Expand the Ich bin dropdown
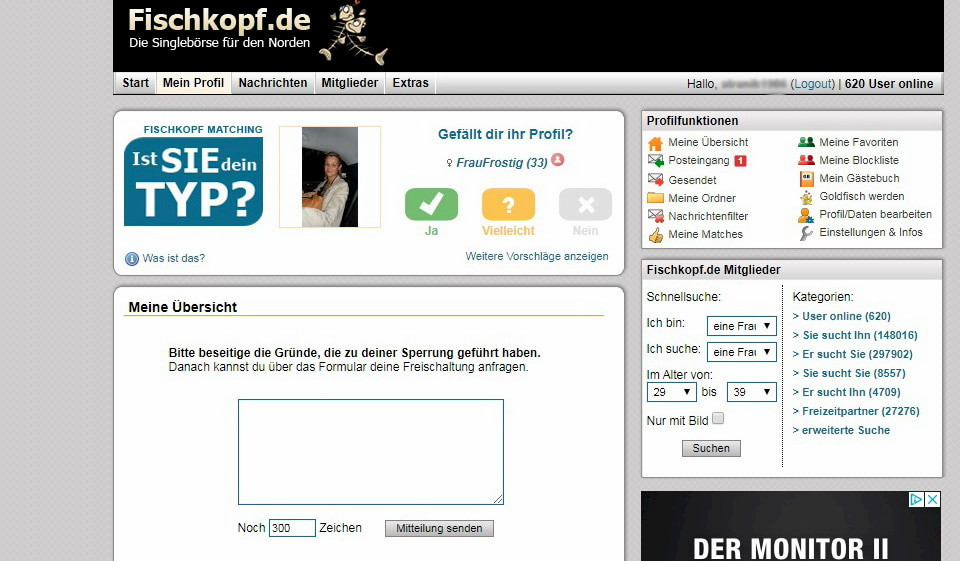This screenshot has height=561, width=960. point(741,326)
